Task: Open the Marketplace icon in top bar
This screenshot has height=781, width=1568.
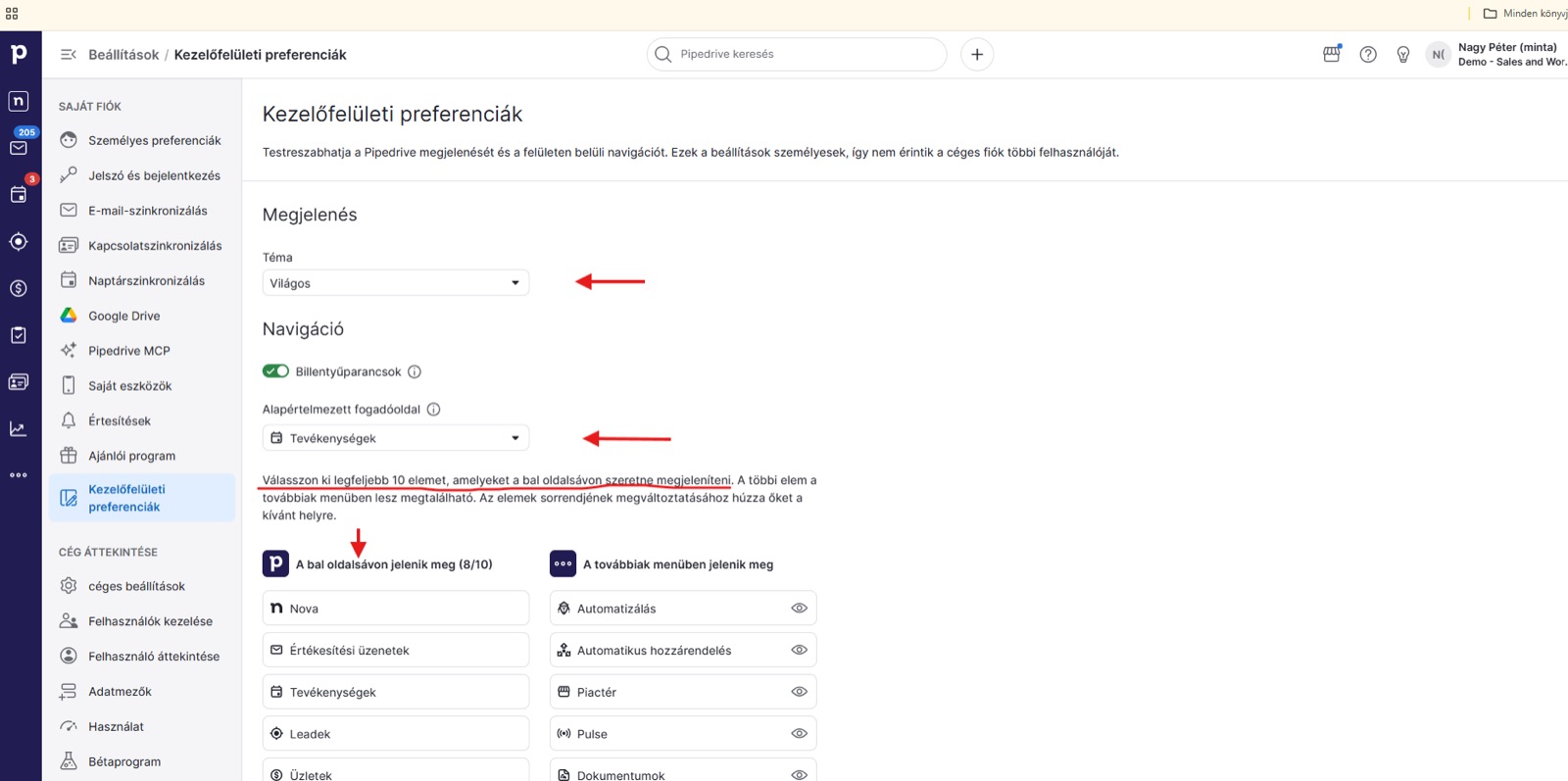Action: [x=1331, y=54]
